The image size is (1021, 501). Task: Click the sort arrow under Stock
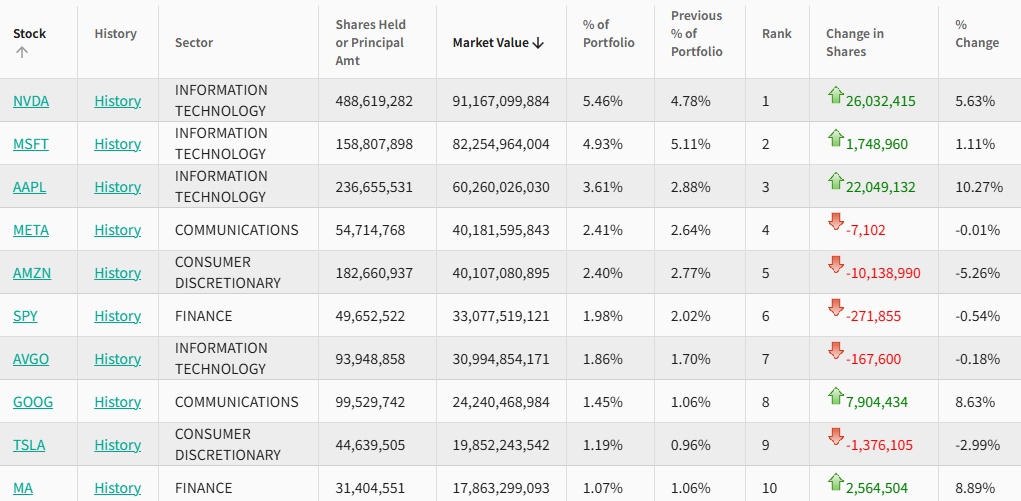[x=21, y=53]
